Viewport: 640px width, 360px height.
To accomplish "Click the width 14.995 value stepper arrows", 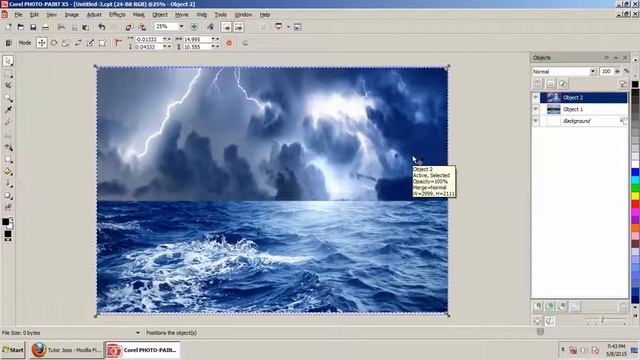I will (215, 39).
